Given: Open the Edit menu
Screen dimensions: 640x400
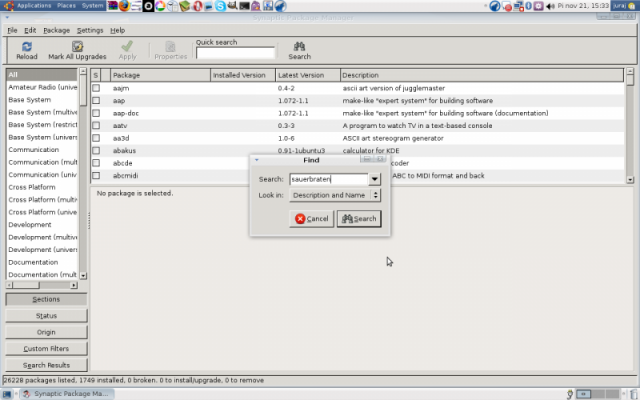Looking at the screenshot, I should click(30, 30).
